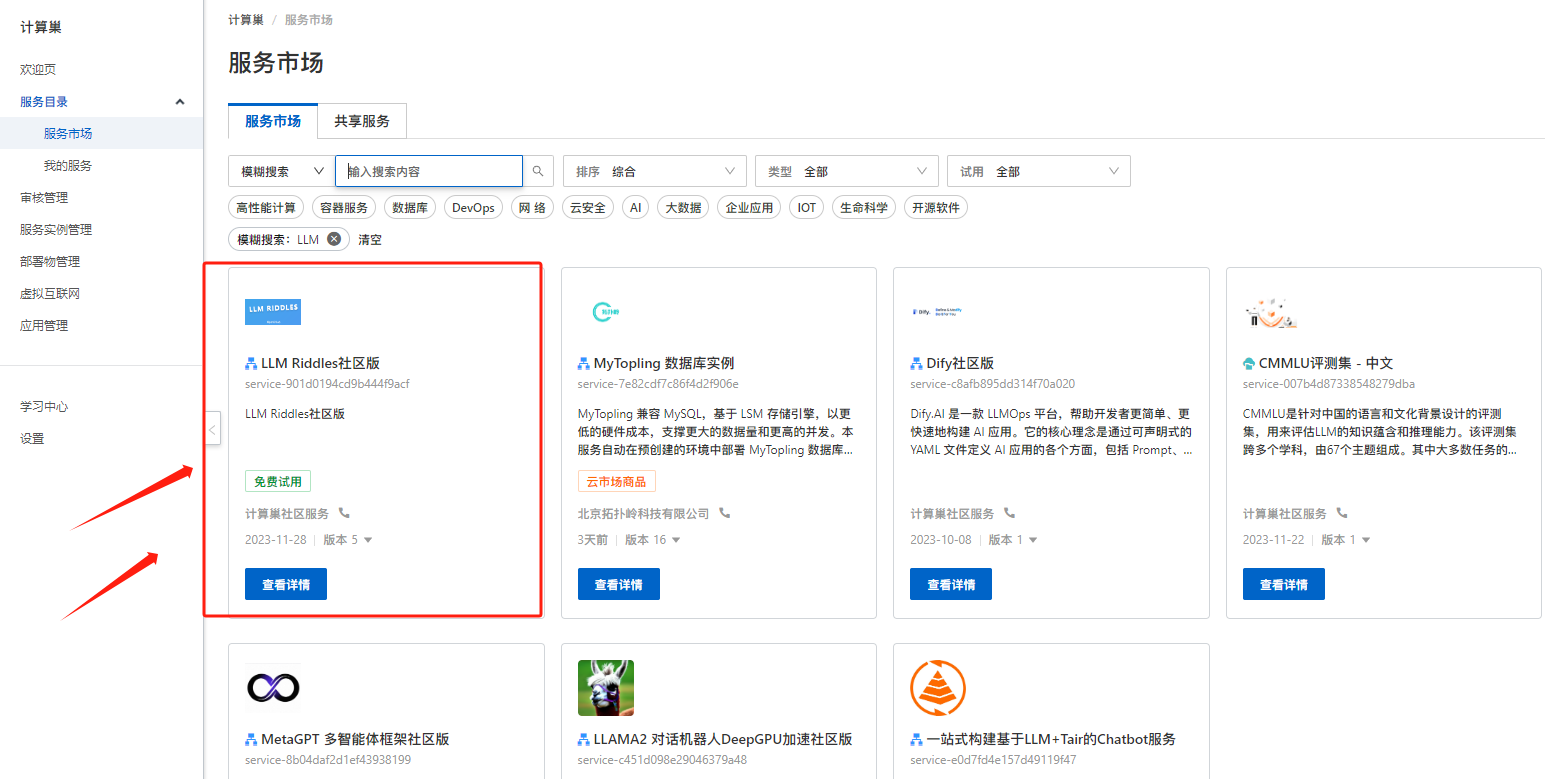Click icon before 一站式构建 Chatbot title
The width and height of the screenshot is (1545, 779).
916,739
